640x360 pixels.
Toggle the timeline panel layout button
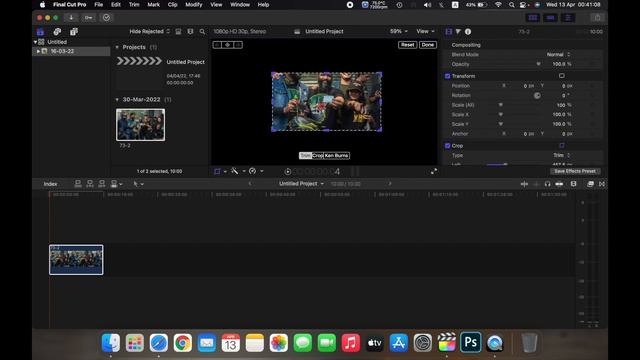[550, 18]
